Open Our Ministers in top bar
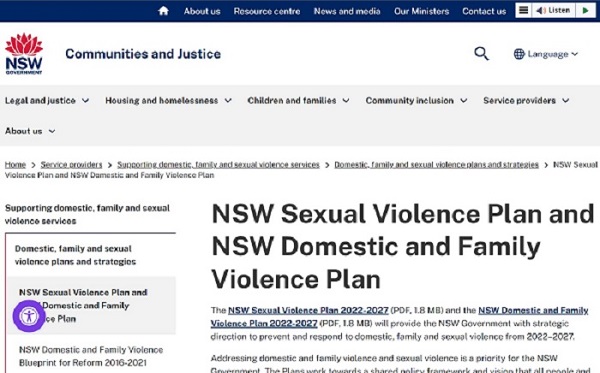 [x=422, y=11]
